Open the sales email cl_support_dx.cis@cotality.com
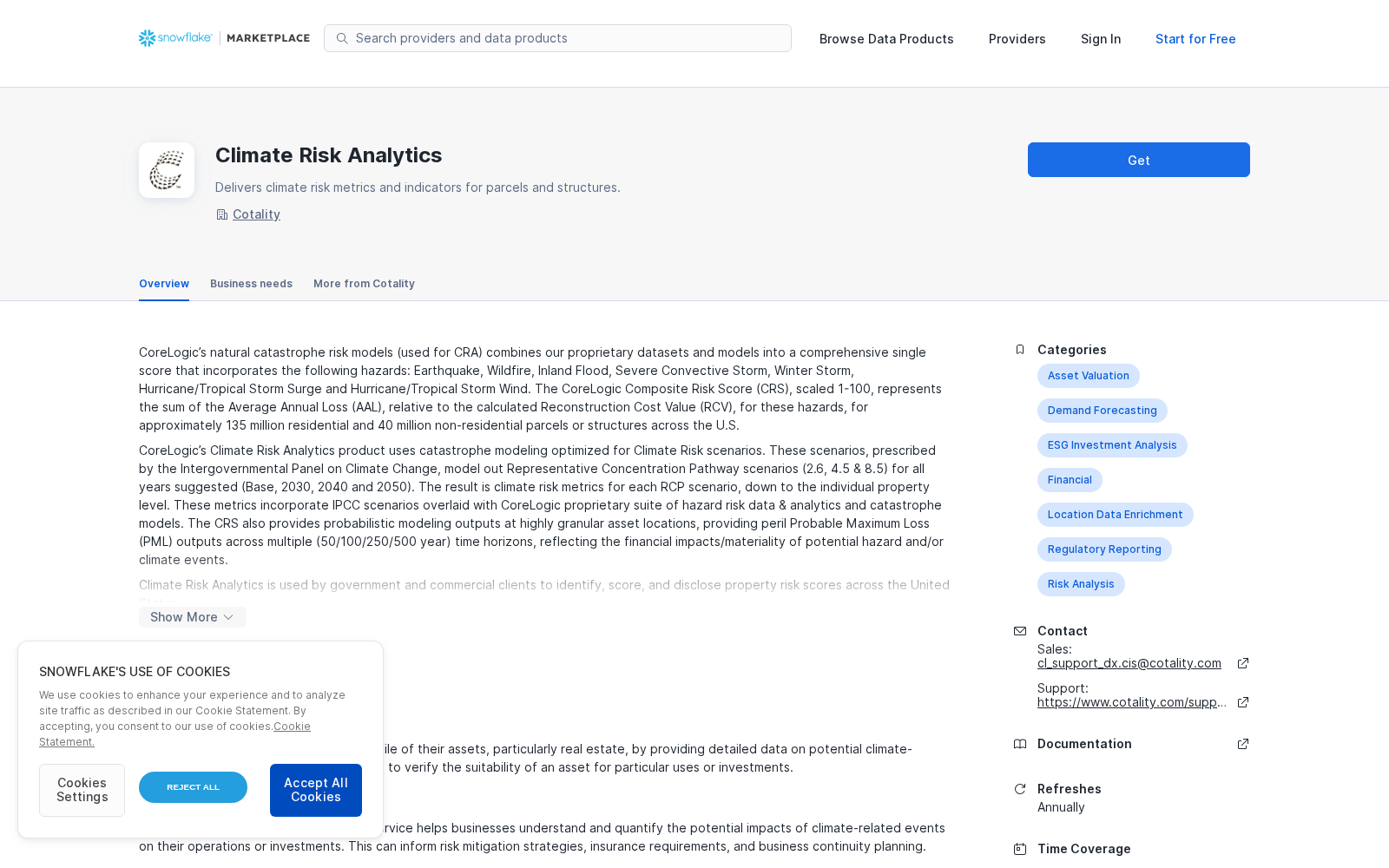 pos(1129,663)
